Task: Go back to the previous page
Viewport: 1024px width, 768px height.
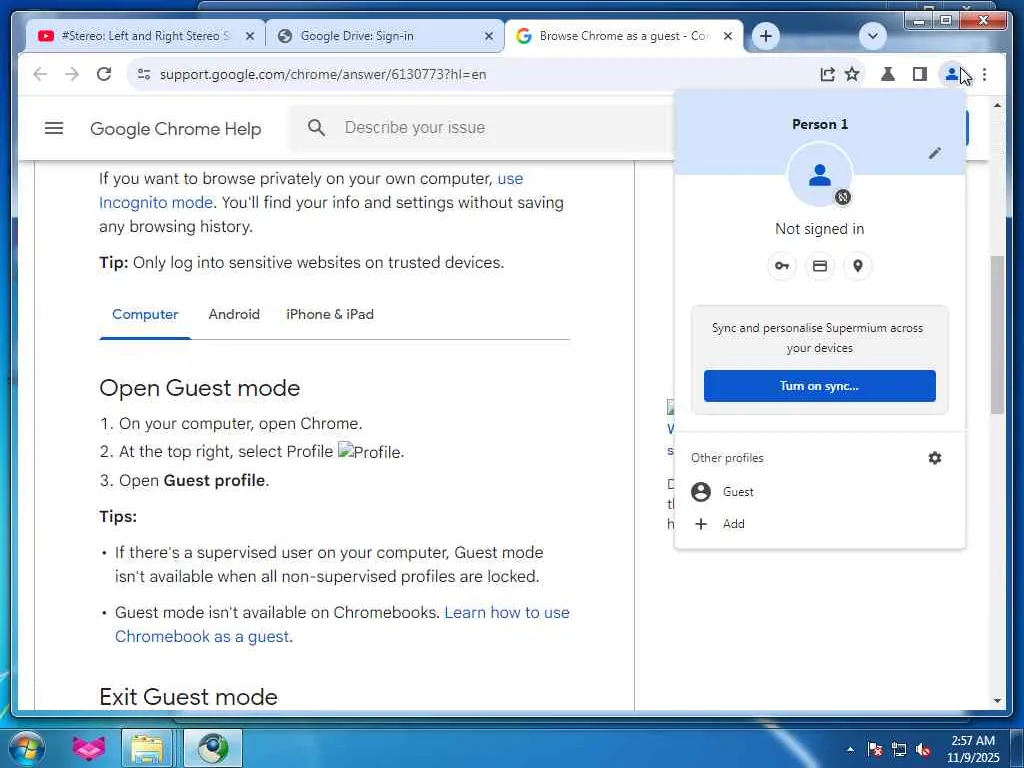Action: pos(40,74)
